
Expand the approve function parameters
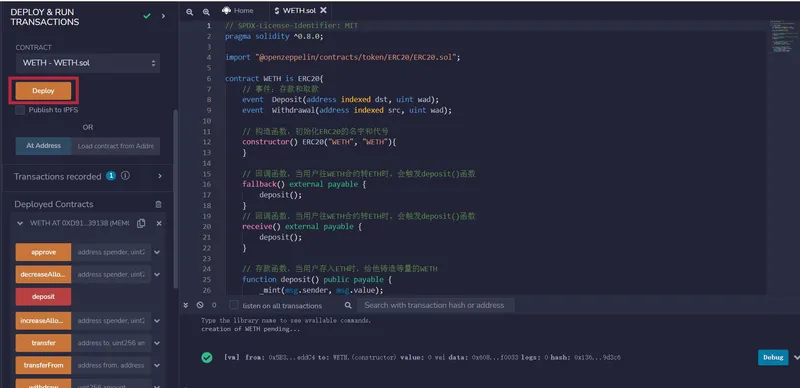click(157, 252)
